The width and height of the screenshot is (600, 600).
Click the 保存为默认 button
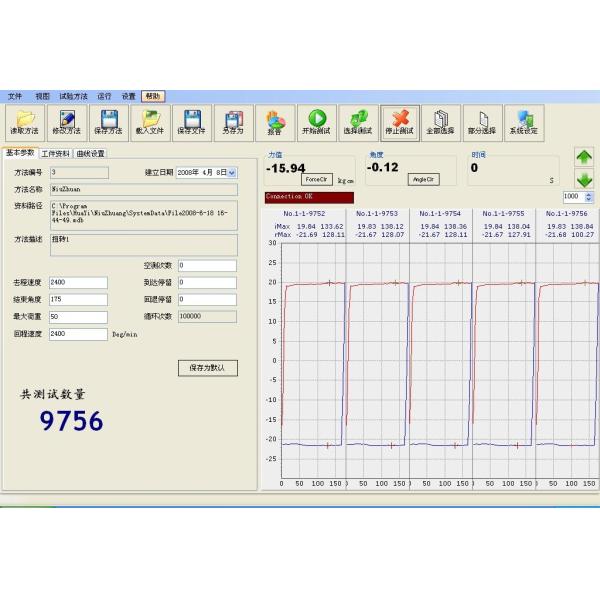tap(207, 368)
